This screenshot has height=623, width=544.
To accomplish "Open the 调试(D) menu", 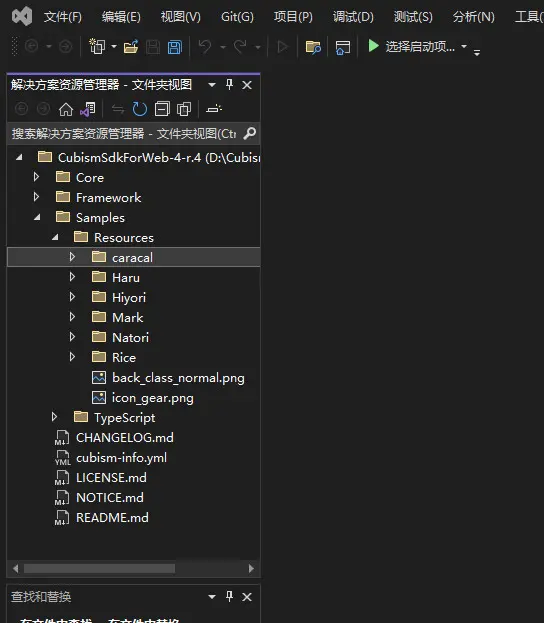I will [x=353, y=17].
